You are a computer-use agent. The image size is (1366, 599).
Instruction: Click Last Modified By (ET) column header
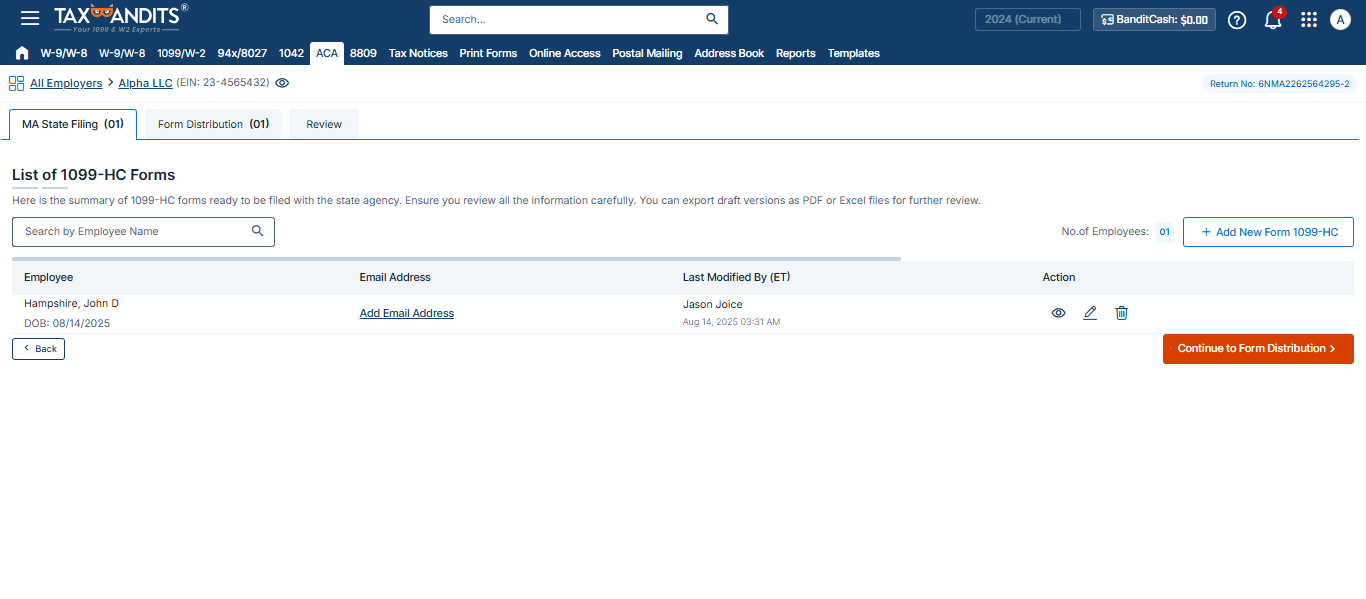(x=736, y=277)
